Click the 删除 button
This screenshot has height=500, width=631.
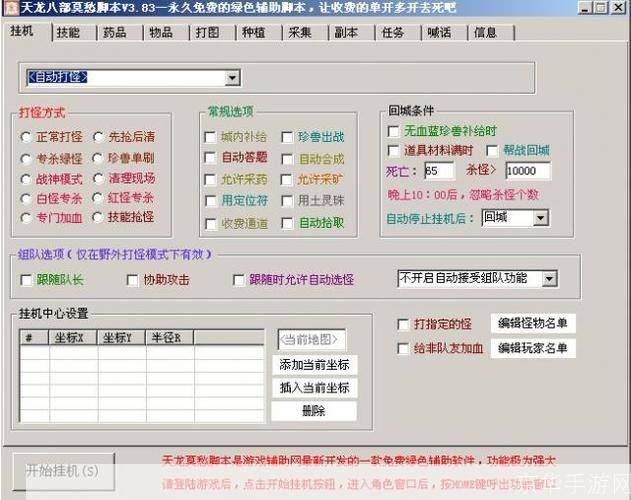pos(314,411)
